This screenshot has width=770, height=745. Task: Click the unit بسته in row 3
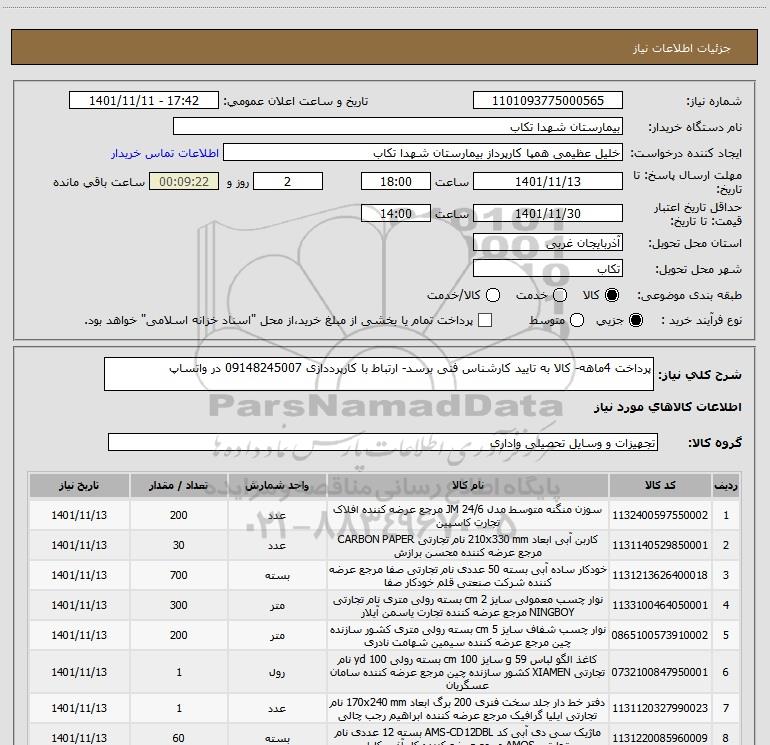(x=277, y=576)
